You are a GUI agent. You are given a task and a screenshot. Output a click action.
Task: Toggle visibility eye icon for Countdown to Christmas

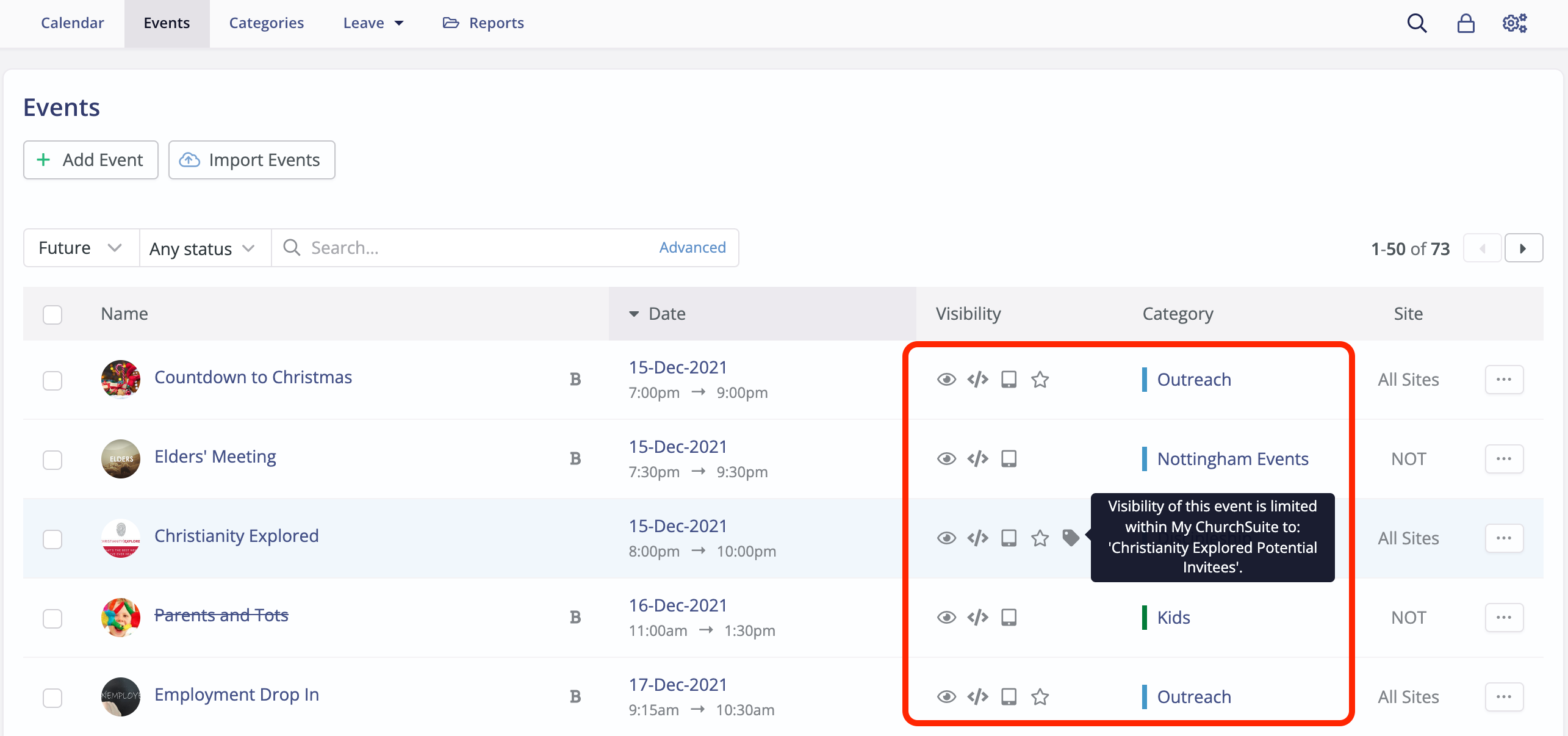946,379
